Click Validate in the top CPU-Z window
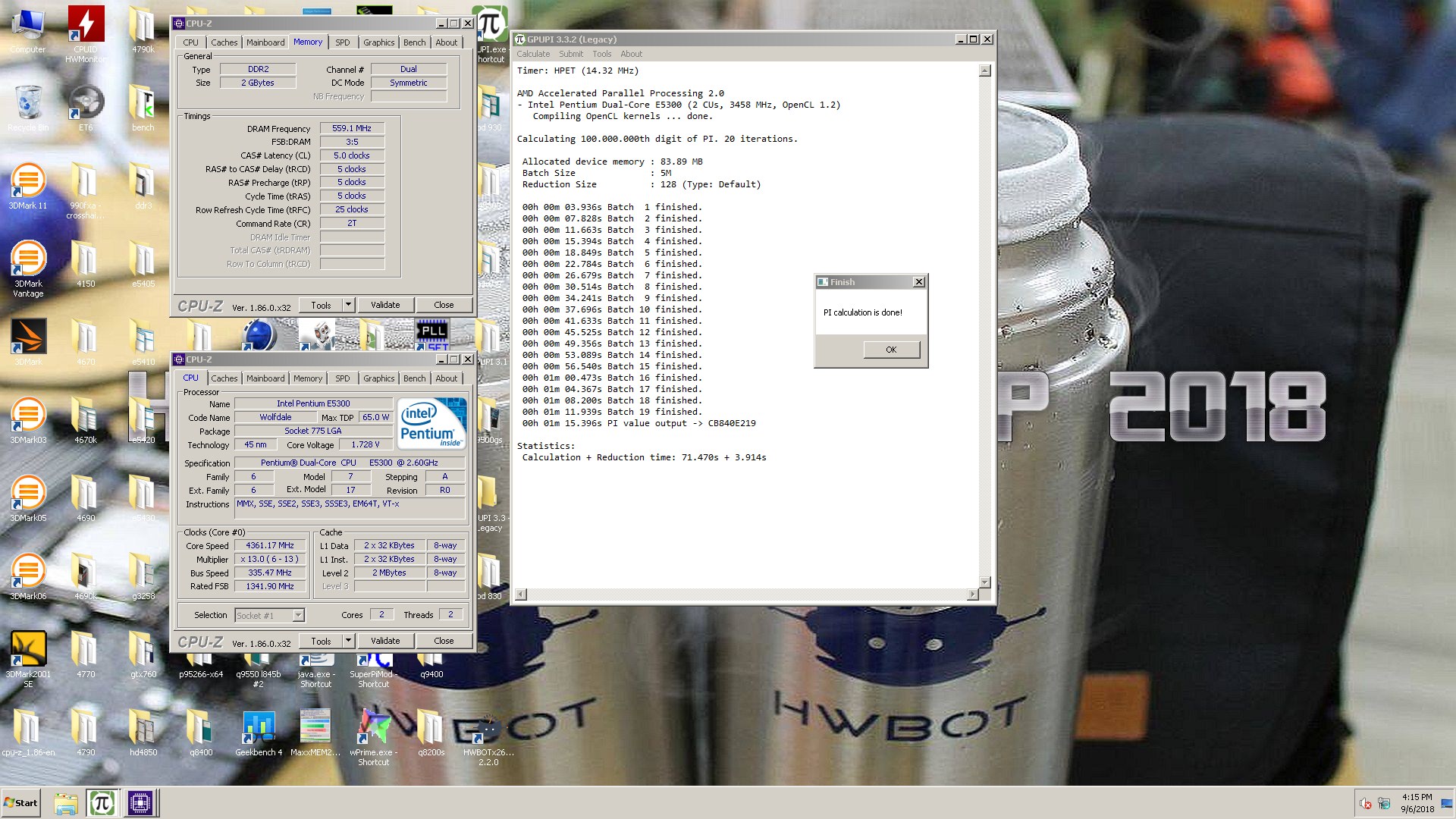The image size is (1456, 819). (385, 305)
